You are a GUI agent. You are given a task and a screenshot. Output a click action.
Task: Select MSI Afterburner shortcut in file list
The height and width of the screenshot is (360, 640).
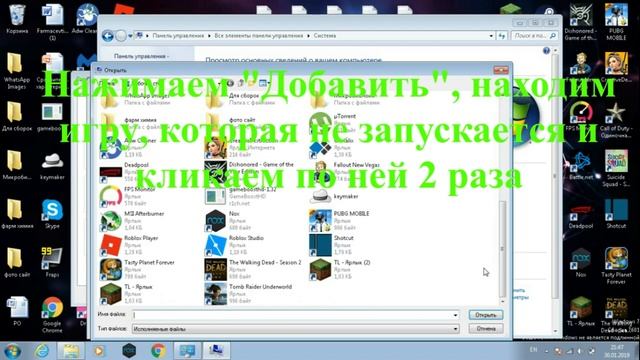[x=132, y=221]
